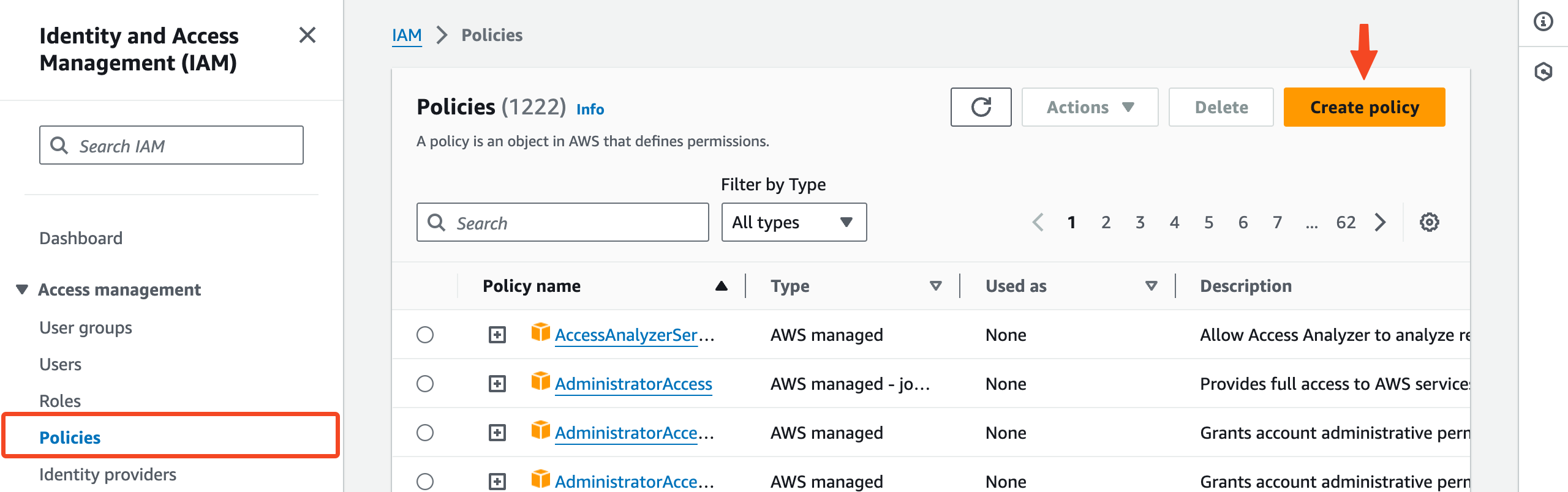1568x492 pixels.
Task: Jump to page 62 of policies
Action: click(1346, 222)
